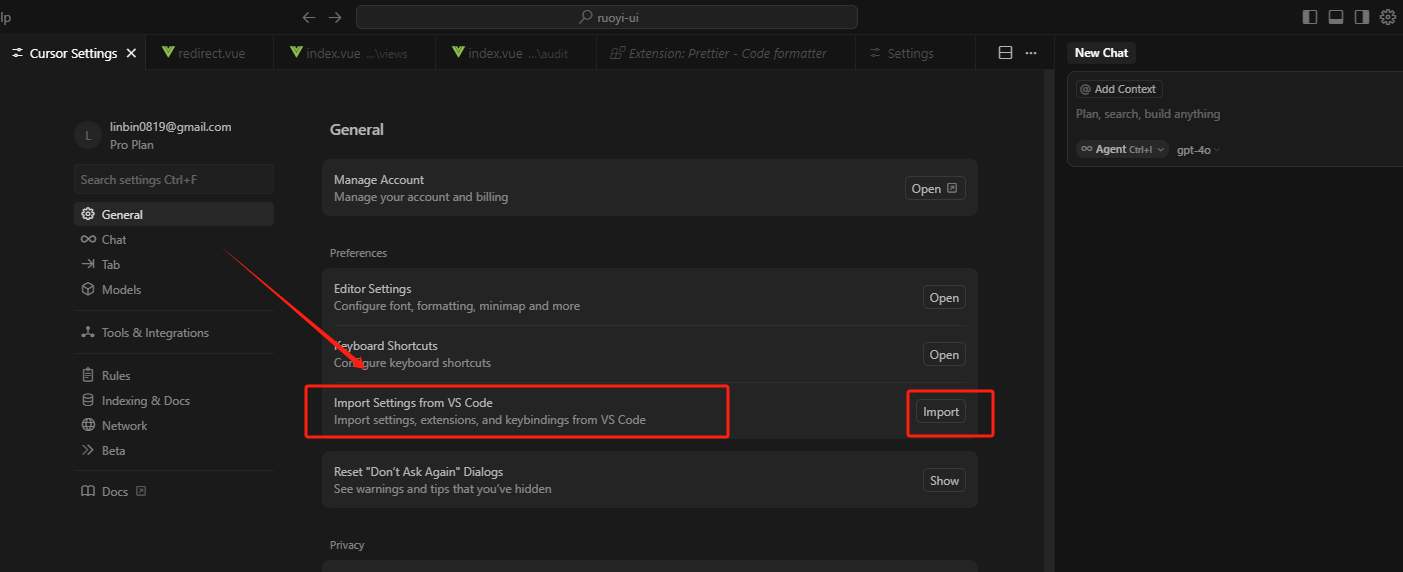Open Agent mode dropdown
1403x572 pixels.
pyautogui.click(x=1122, y=149)
